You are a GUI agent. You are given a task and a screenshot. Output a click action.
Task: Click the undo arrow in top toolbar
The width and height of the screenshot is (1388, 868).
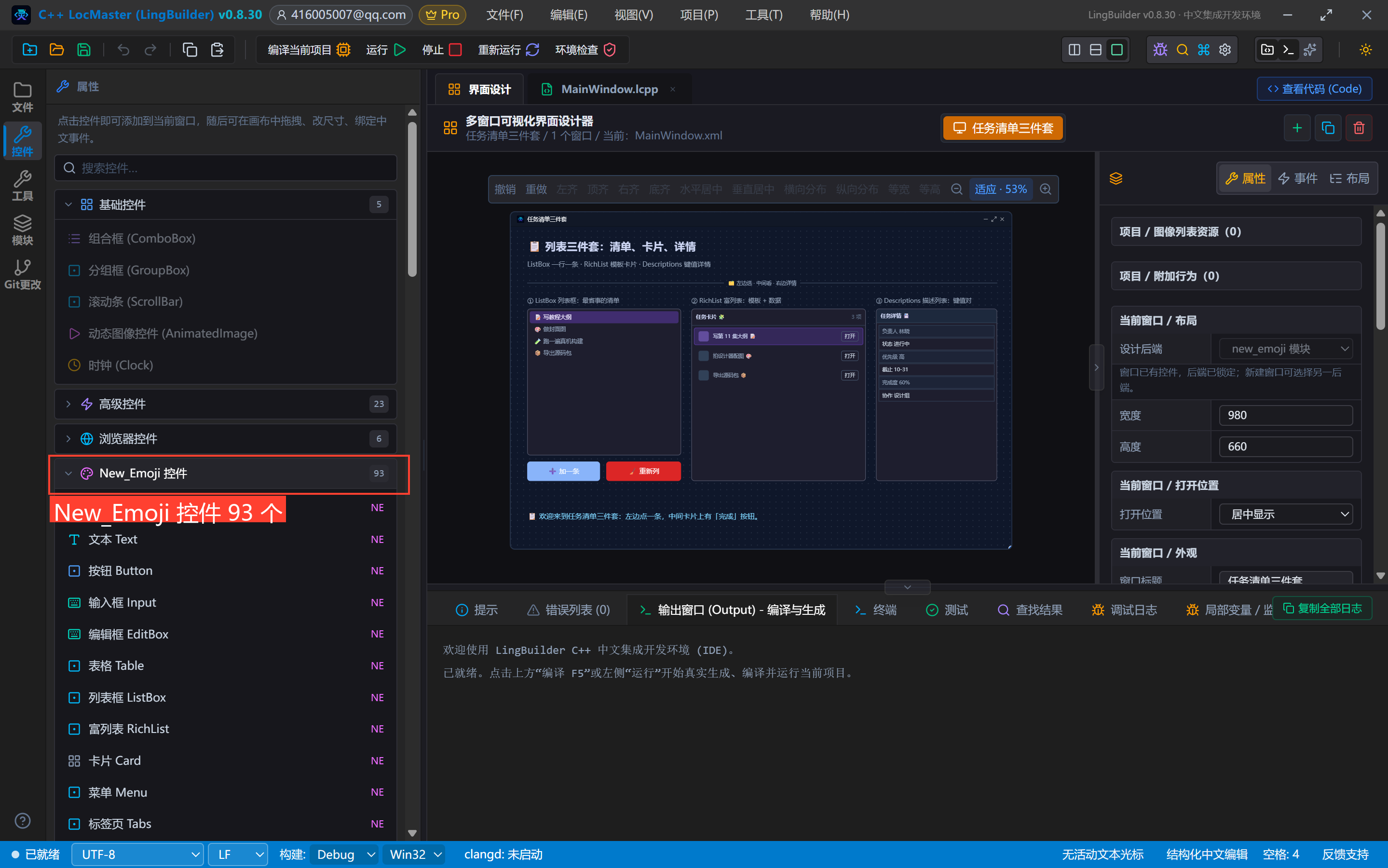point(123,50)
